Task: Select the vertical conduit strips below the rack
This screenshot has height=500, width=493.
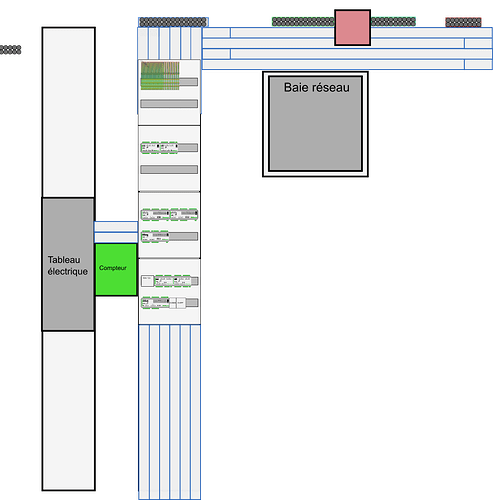Action: (x=170, y=412)
